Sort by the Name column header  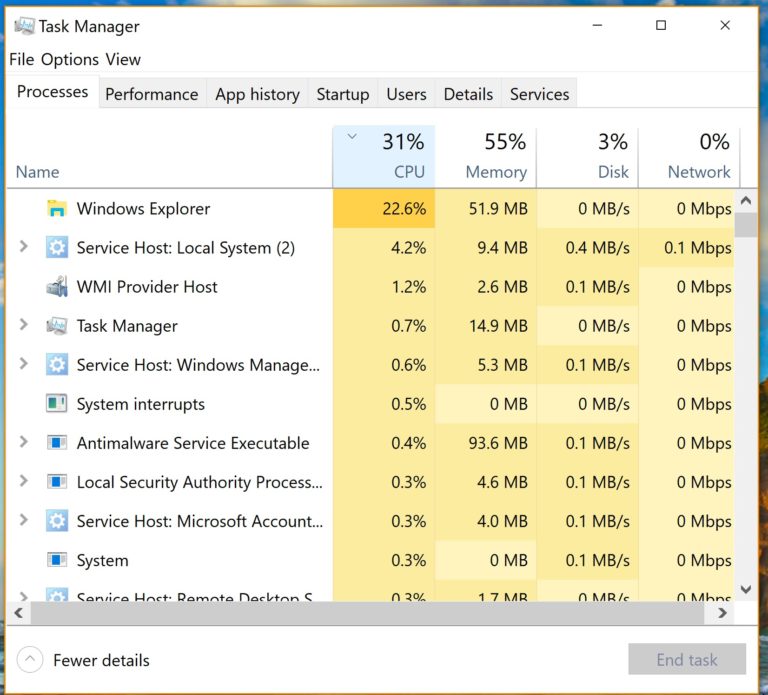coord(38,172)
